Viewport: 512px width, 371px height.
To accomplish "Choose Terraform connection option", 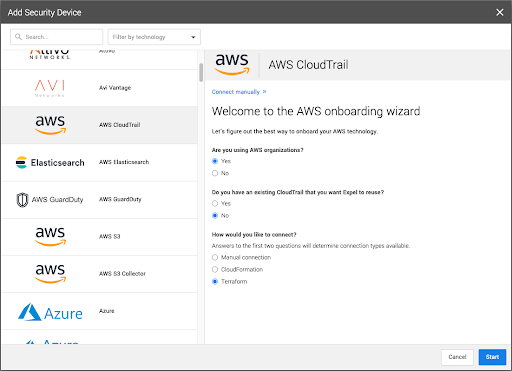I will pos(215,282).
